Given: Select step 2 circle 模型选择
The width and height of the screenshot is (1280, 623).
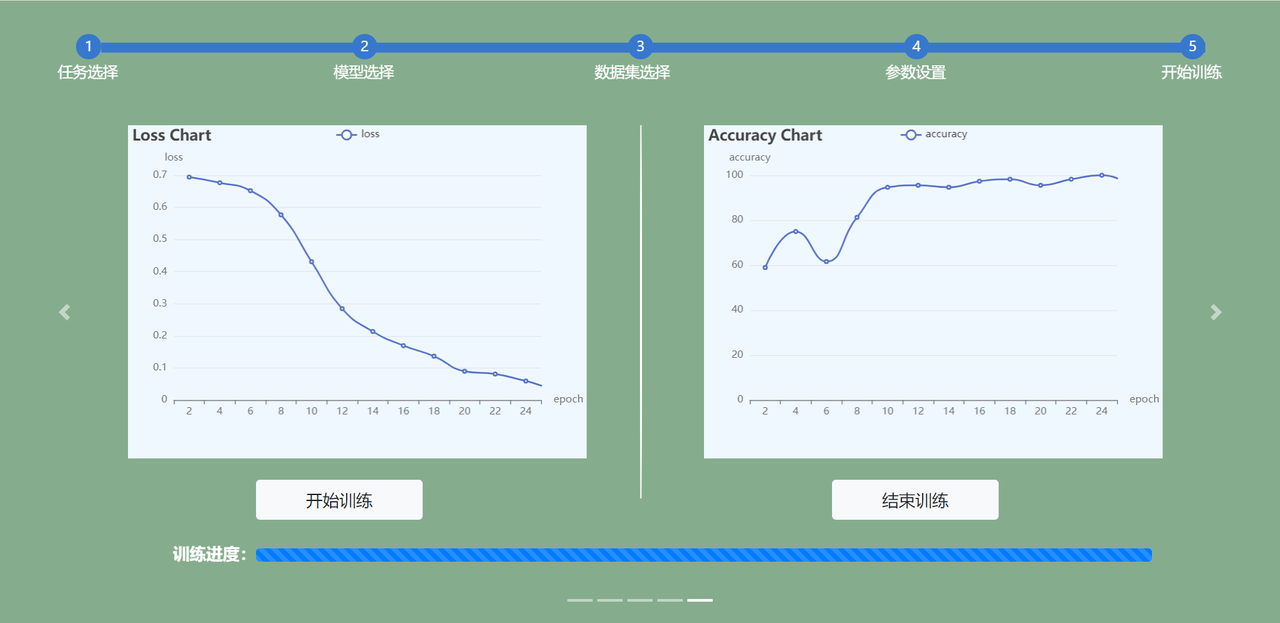Looking at the screenshot, I should click(364, 47).
